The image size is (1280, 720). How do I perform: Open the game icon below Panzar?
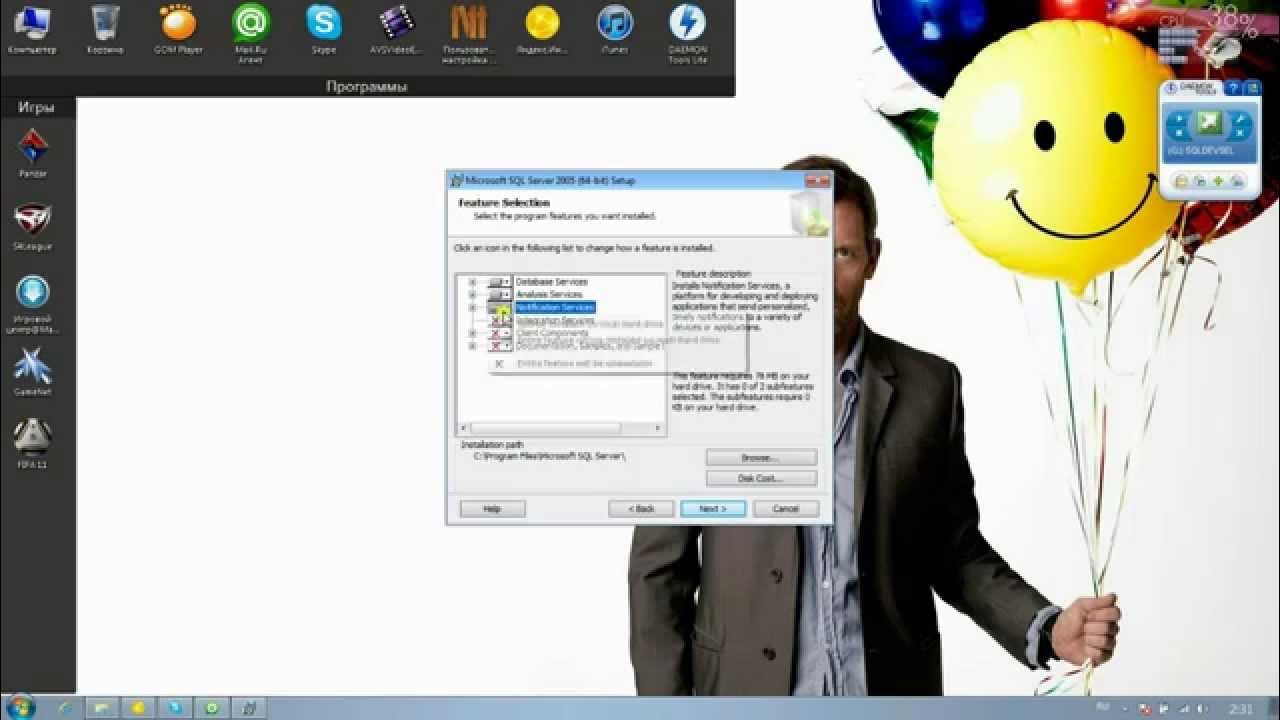[33, 226]
